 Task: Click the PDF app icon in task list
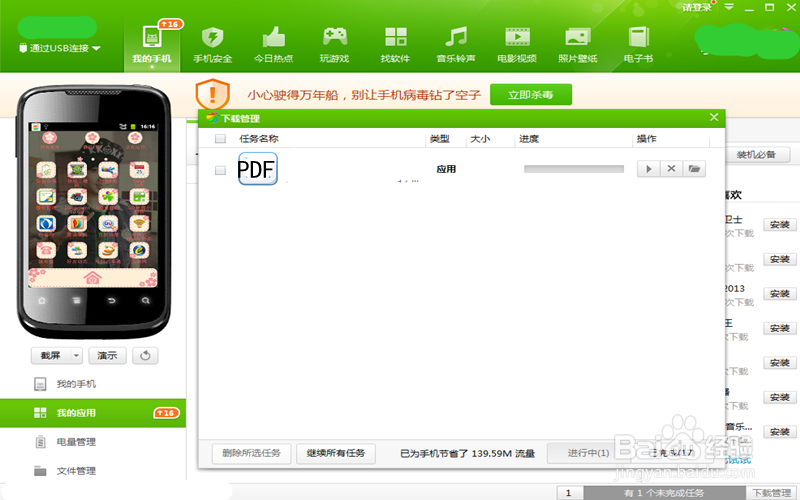(258, 168)
